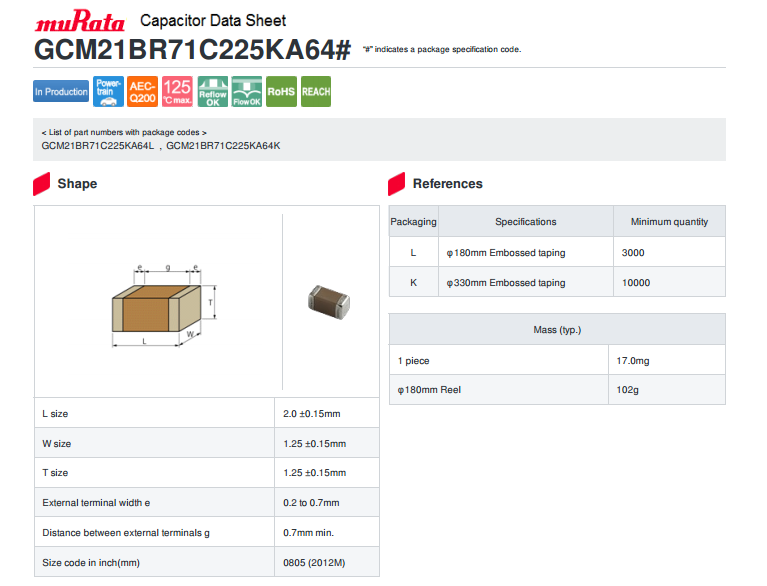
Task: Click the Capacitor Data Sheet heading
Action: (213, 21)
